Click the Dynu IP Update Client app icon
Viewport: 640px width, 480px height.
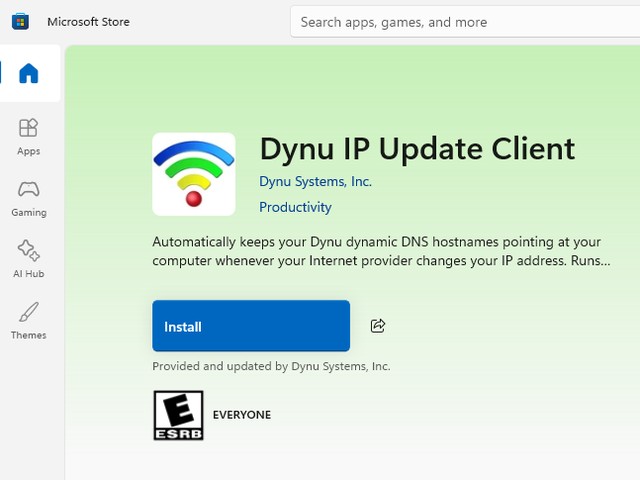pos(194,174)
